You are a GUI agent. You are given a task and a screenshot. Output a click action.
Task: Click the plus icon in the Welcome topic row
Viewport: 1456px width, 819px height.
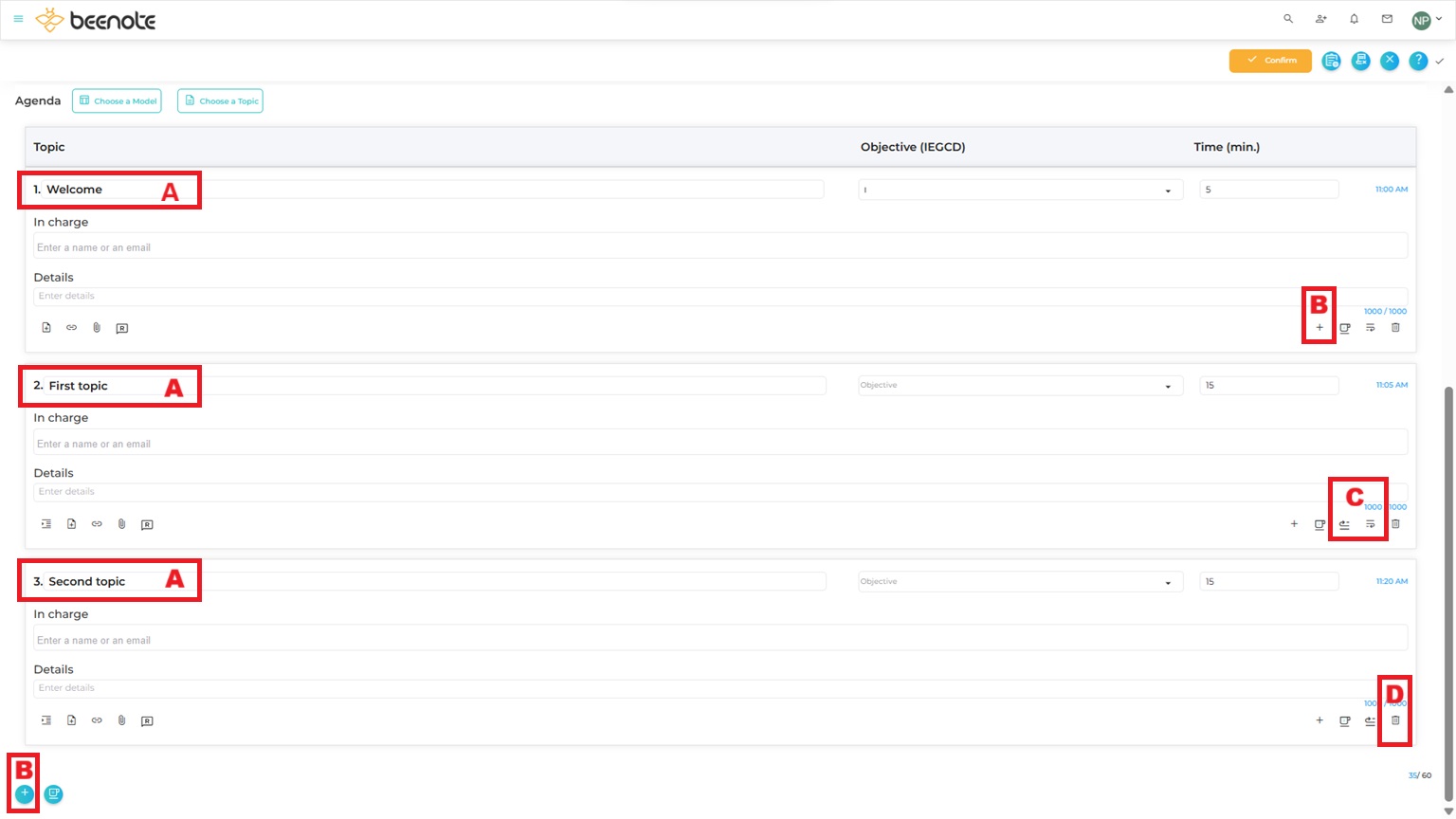coord(1319,328)
